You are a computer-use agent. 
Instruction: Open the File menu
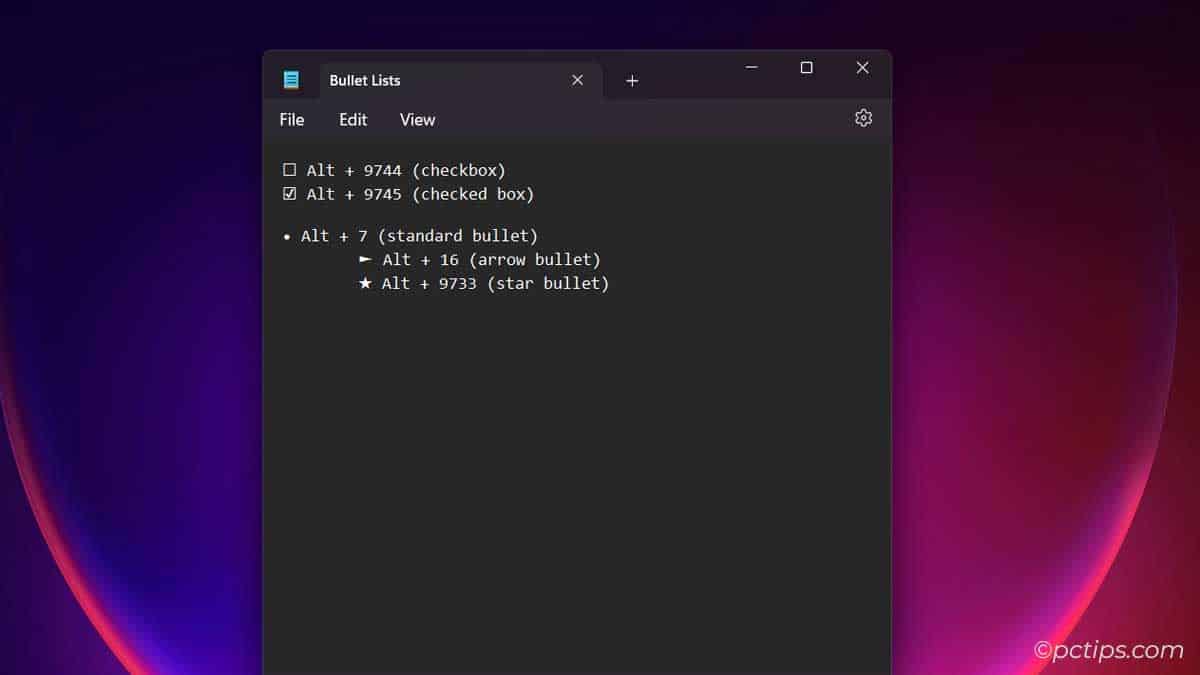[291, 119]
